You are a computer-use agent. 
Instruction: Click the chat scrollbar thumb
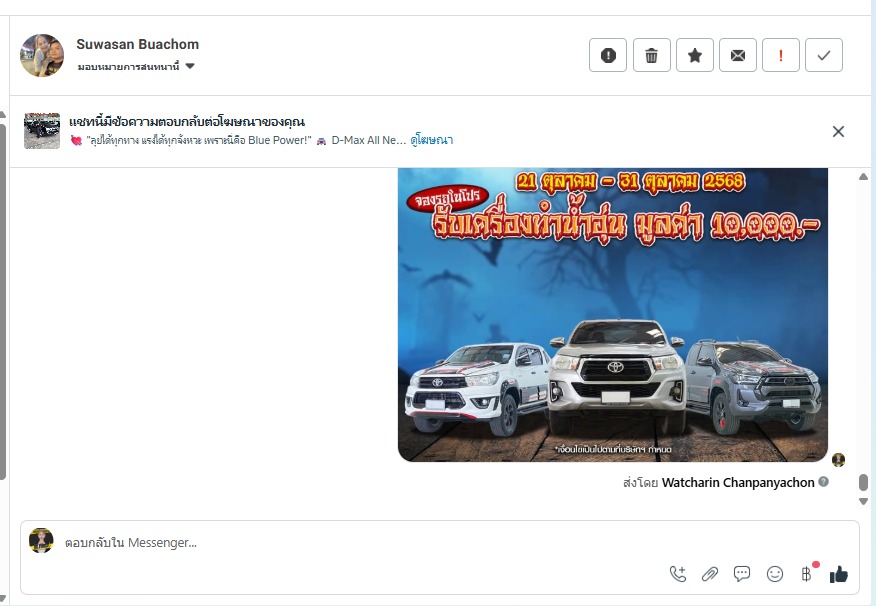pyautogui.click(x=863, y=482)
